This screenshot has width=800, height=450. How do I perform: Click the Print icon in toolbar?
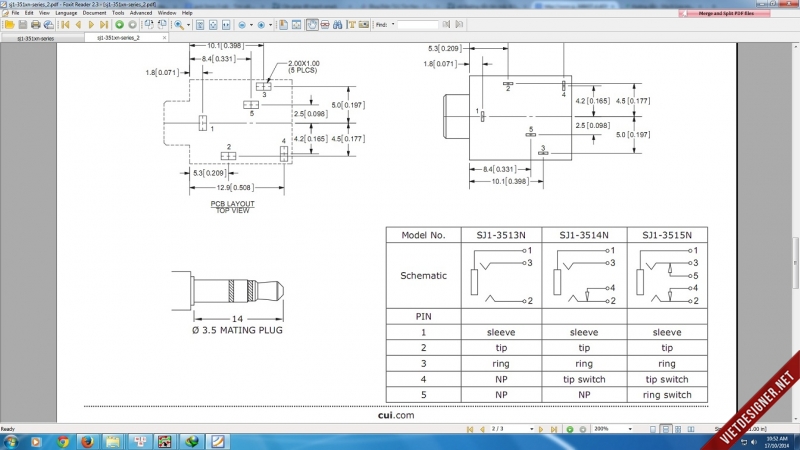(35, 23)
